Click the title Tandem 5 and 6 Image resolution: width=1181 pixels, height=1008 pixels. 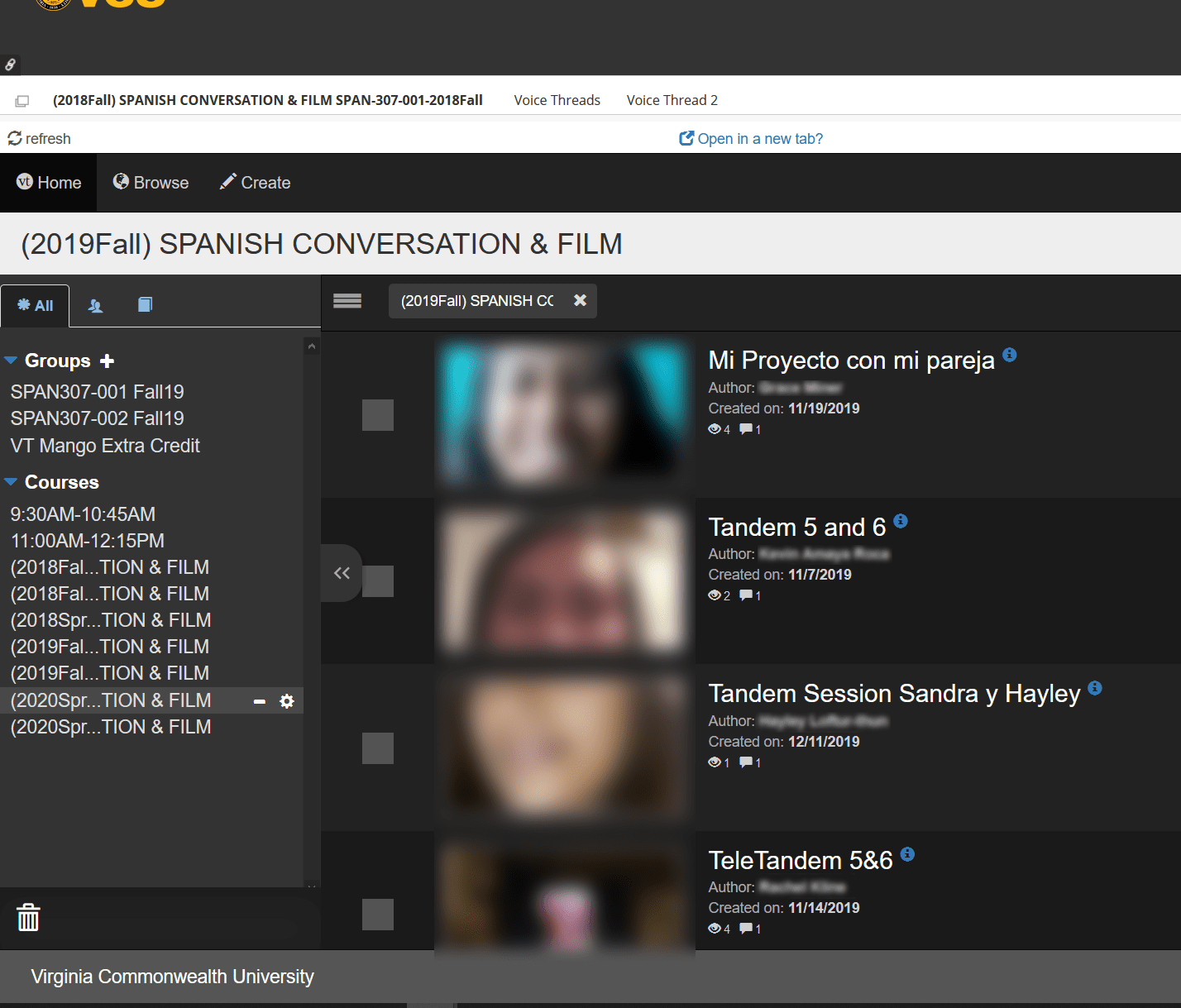(797, 527)
